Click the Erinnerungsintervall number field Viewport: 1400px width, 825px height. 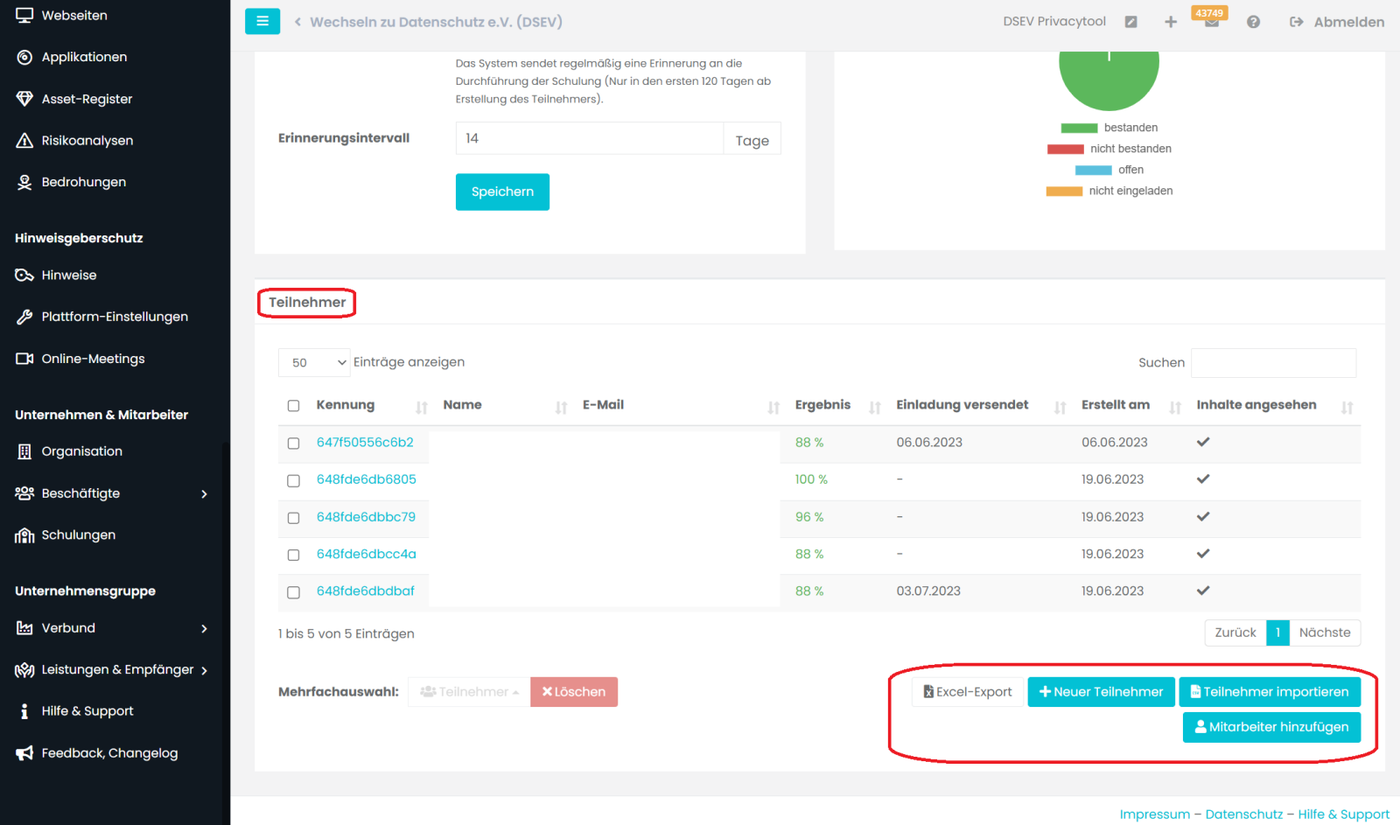pos(590,139)
